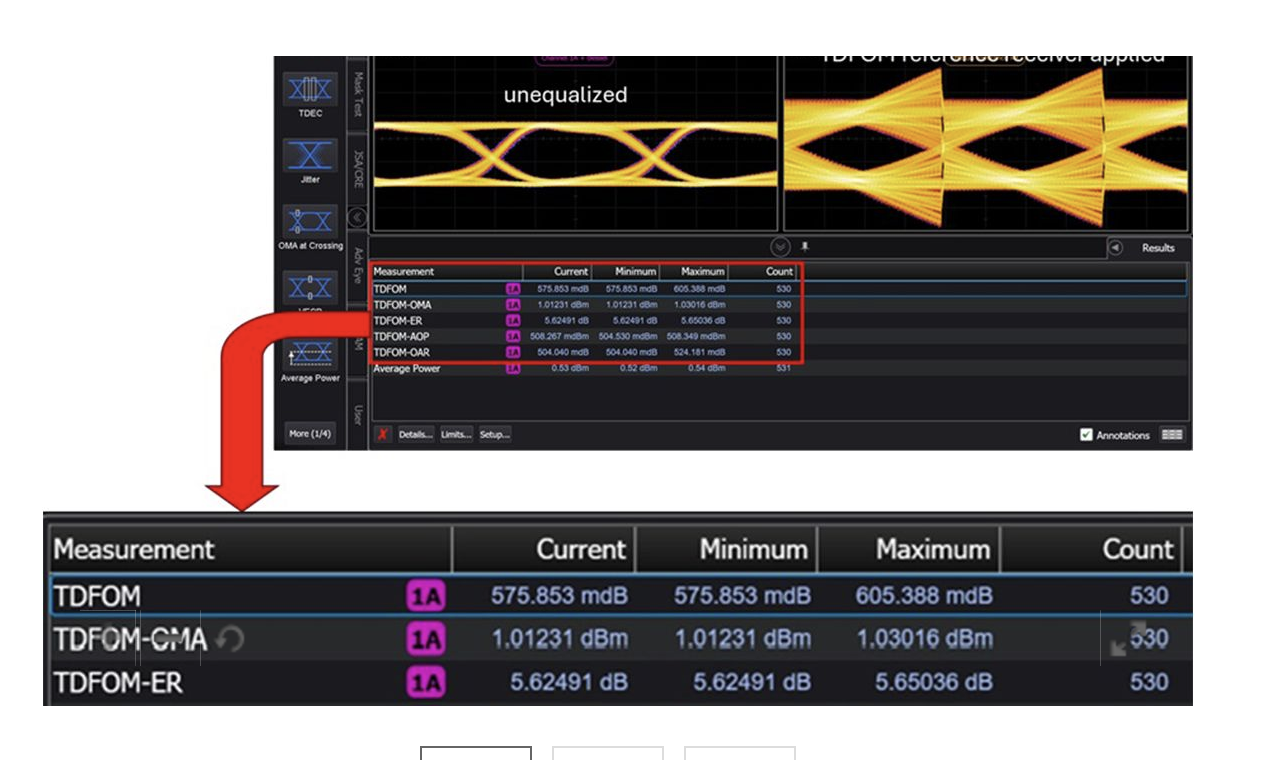Open the User vertical tab
This screenshot has width=1262, height=760.
click(358, 414)
